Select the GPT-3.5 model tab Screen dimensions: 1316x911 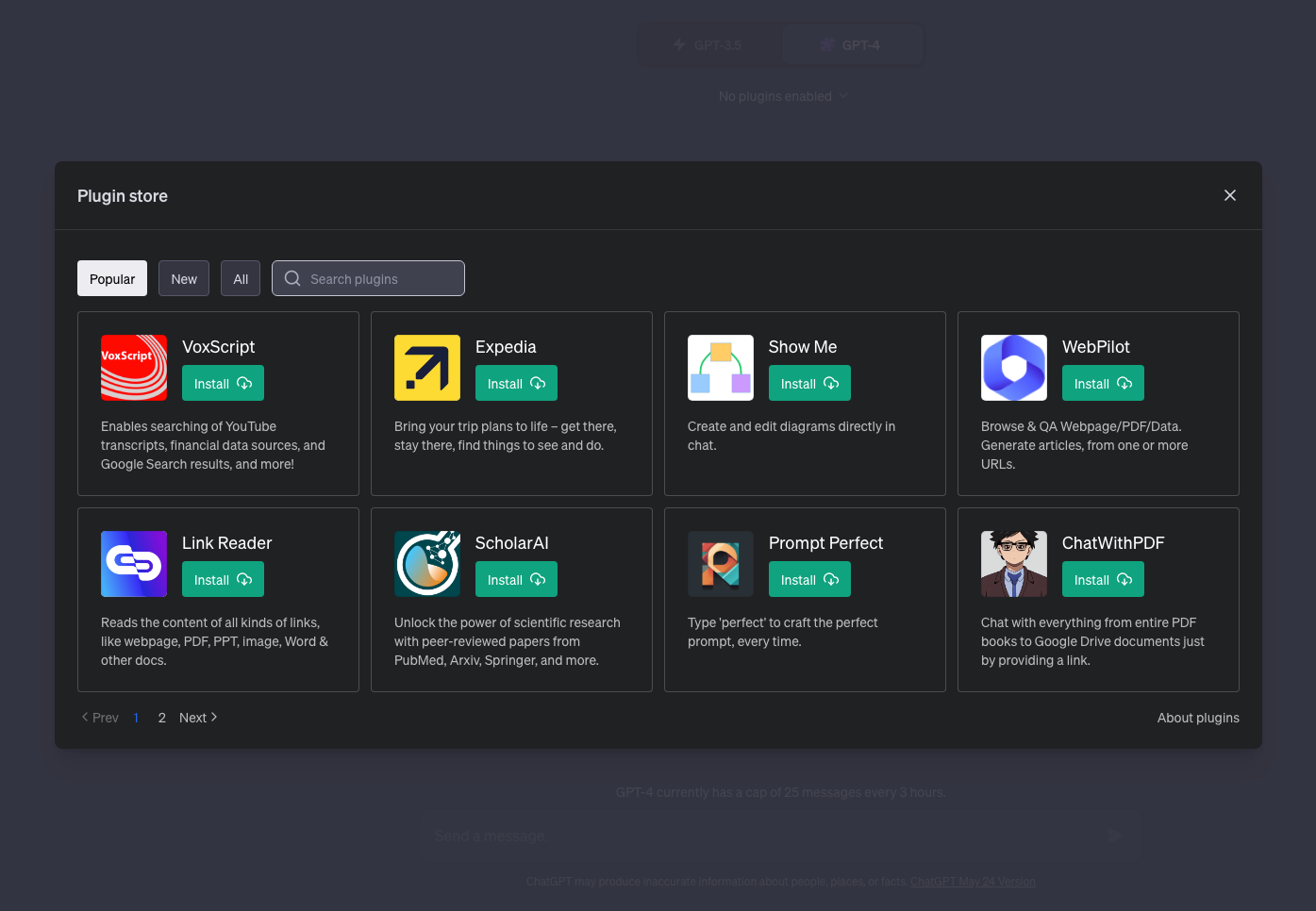point(708,45)
